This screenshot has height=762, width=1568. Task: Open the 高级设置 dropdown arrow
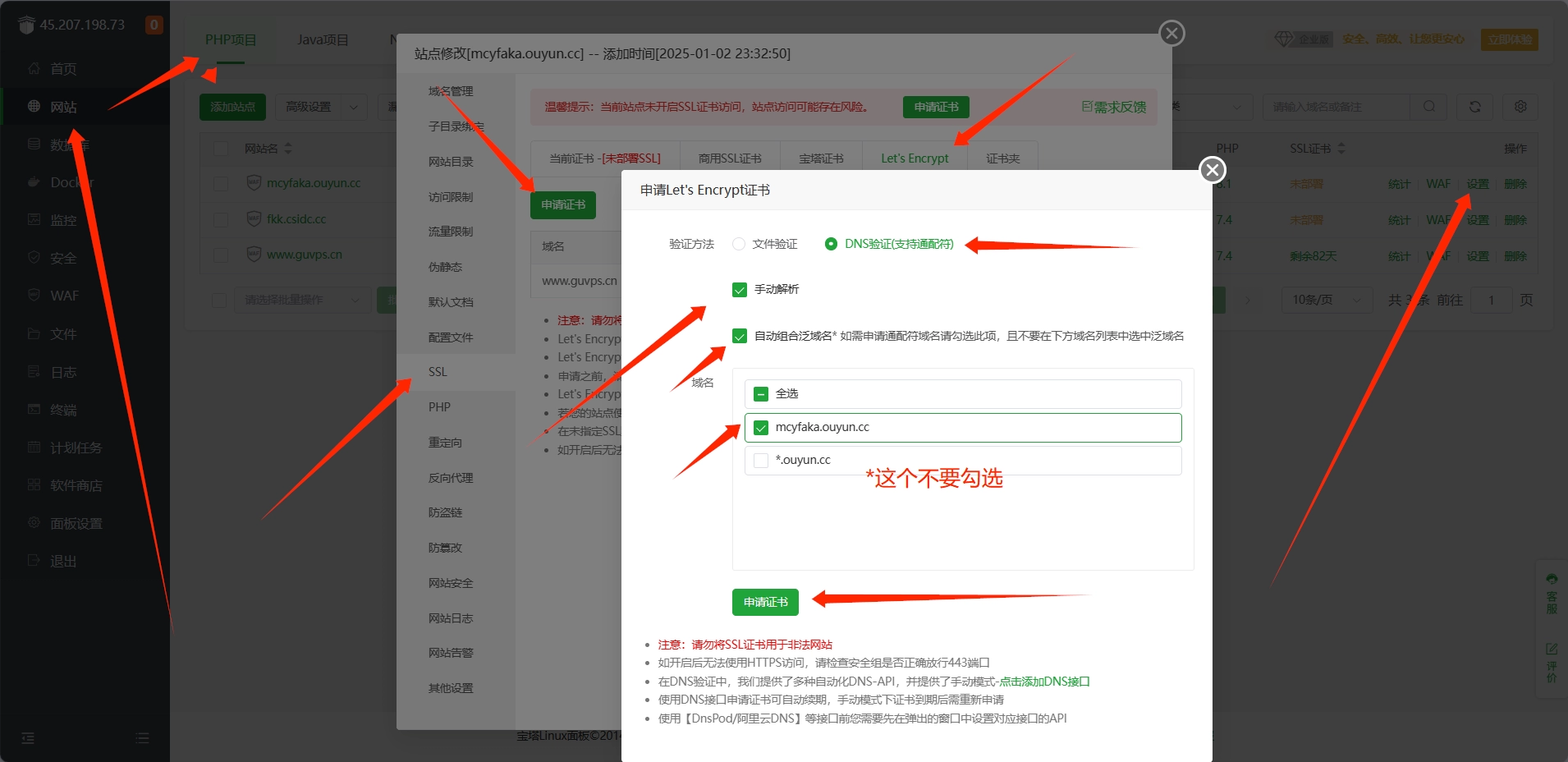click(x=354, y=107)
